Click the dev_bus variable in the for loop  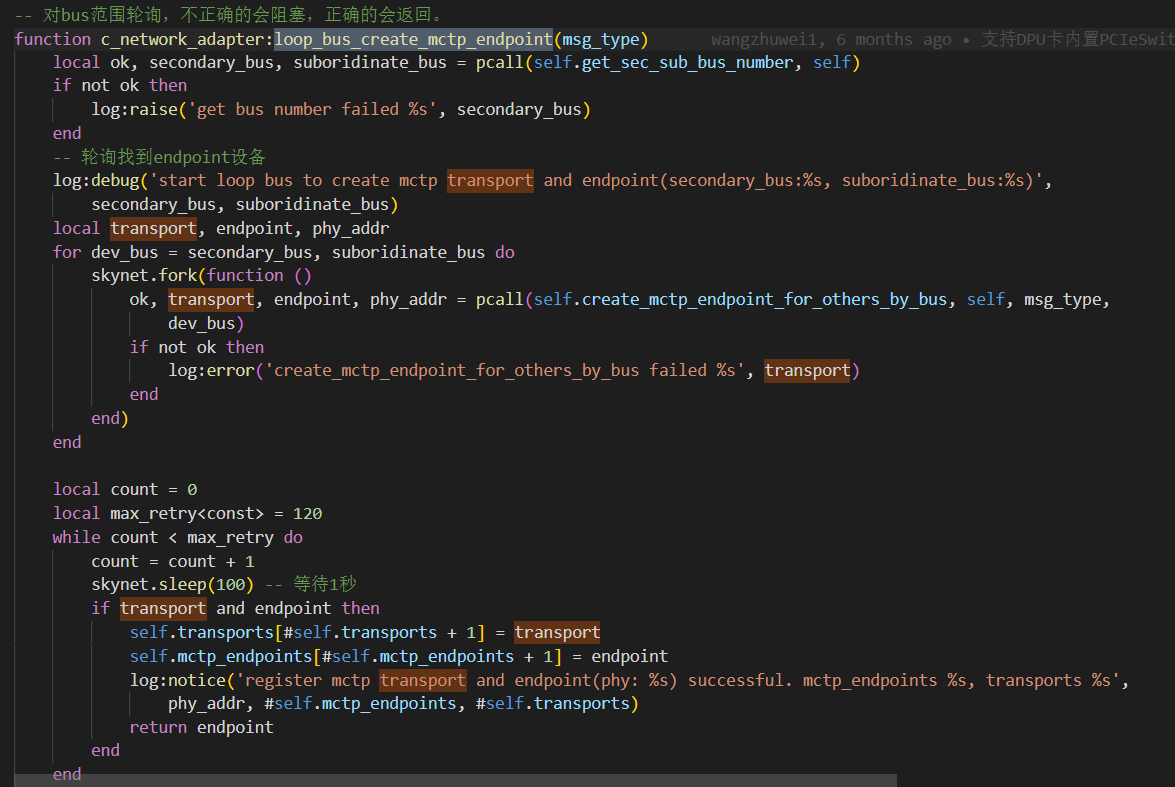click(125, 252)
